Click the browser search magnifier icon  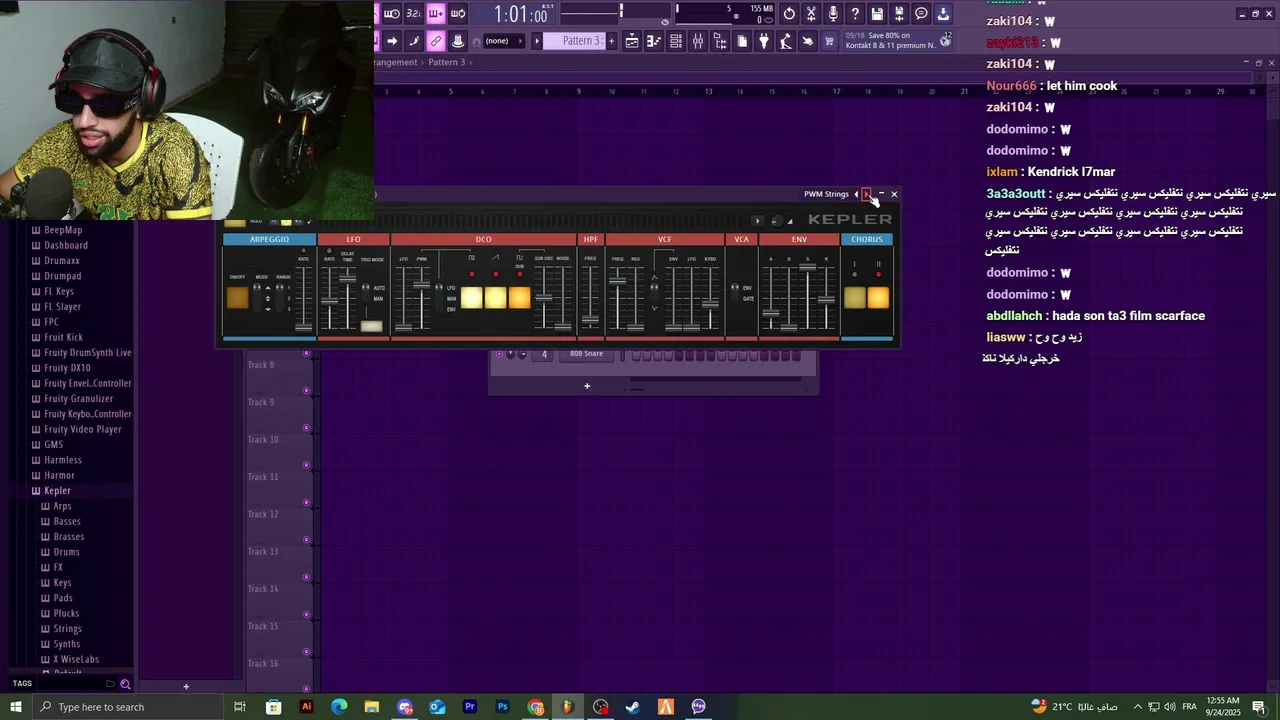[125, 684]
